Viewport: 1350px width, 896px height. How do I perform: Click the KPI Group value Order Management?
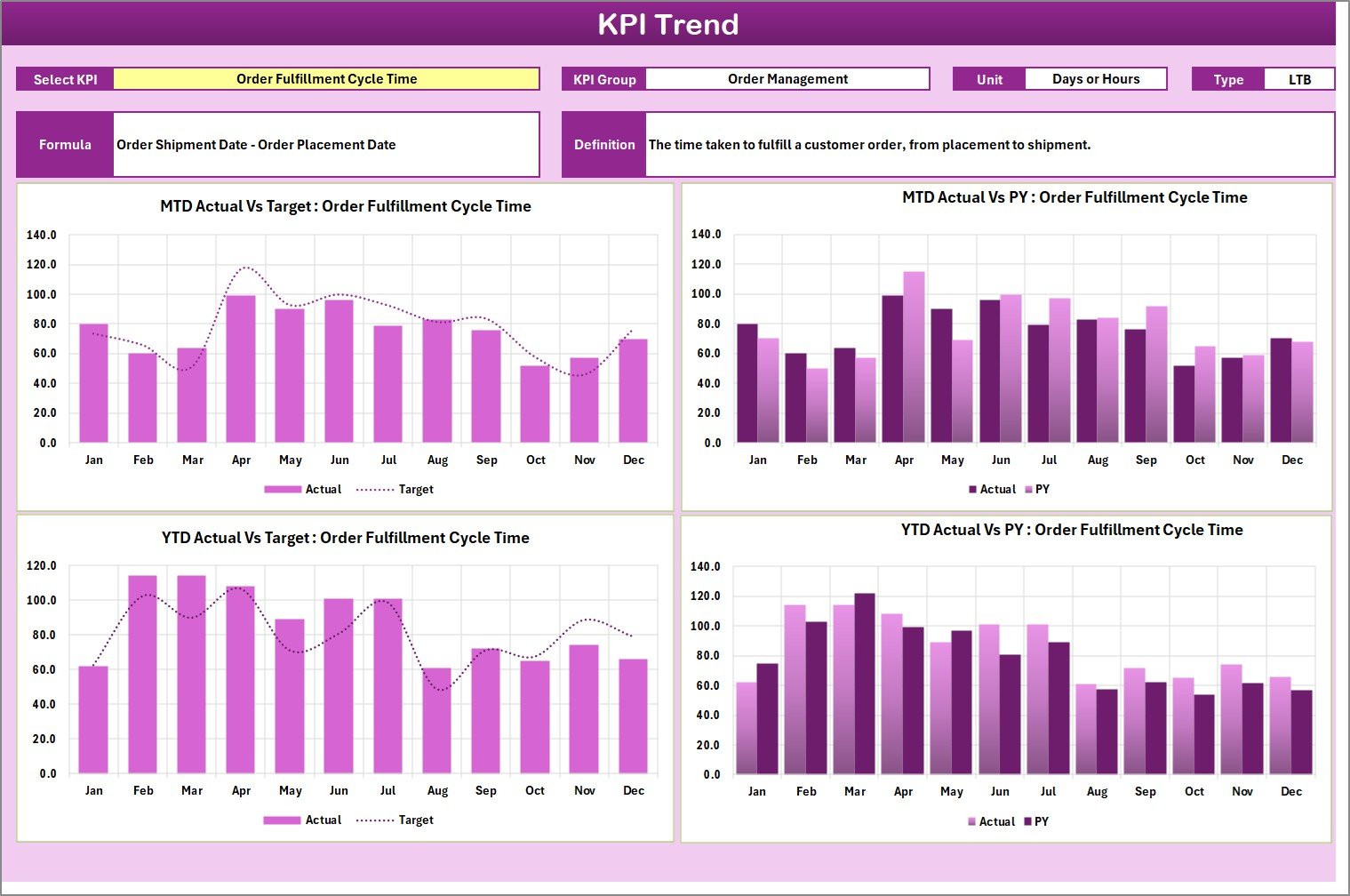787,79
